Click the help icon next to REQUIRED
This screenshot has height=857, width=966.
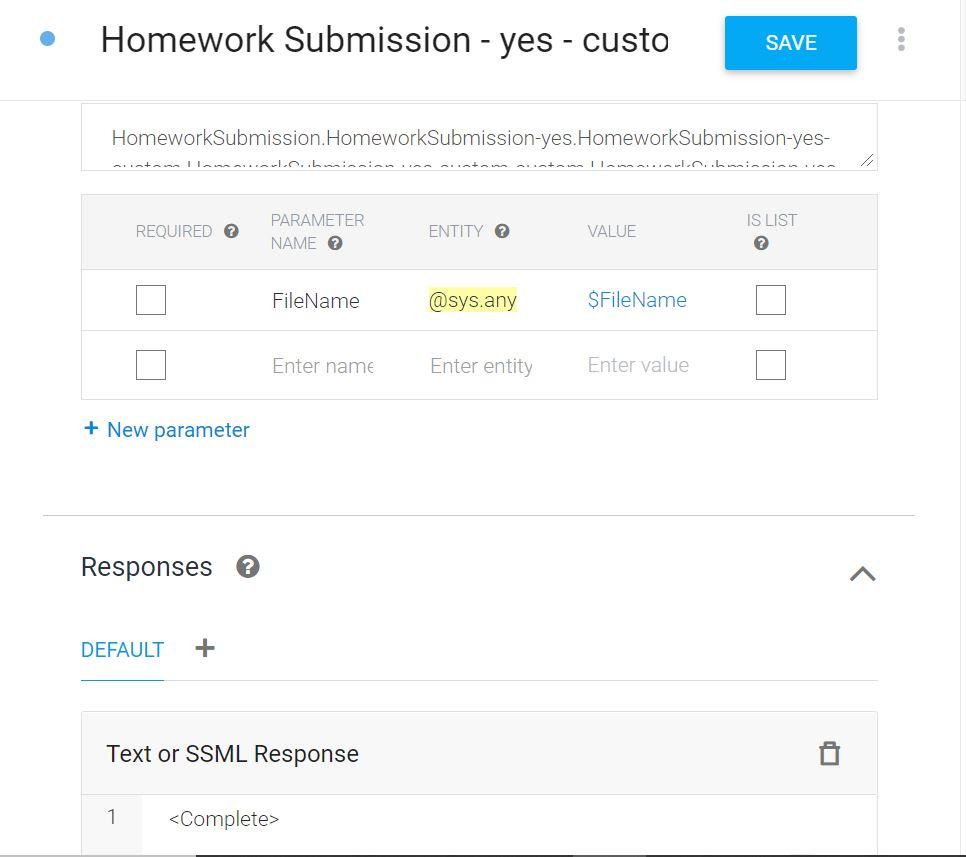(x=231, y=231)
